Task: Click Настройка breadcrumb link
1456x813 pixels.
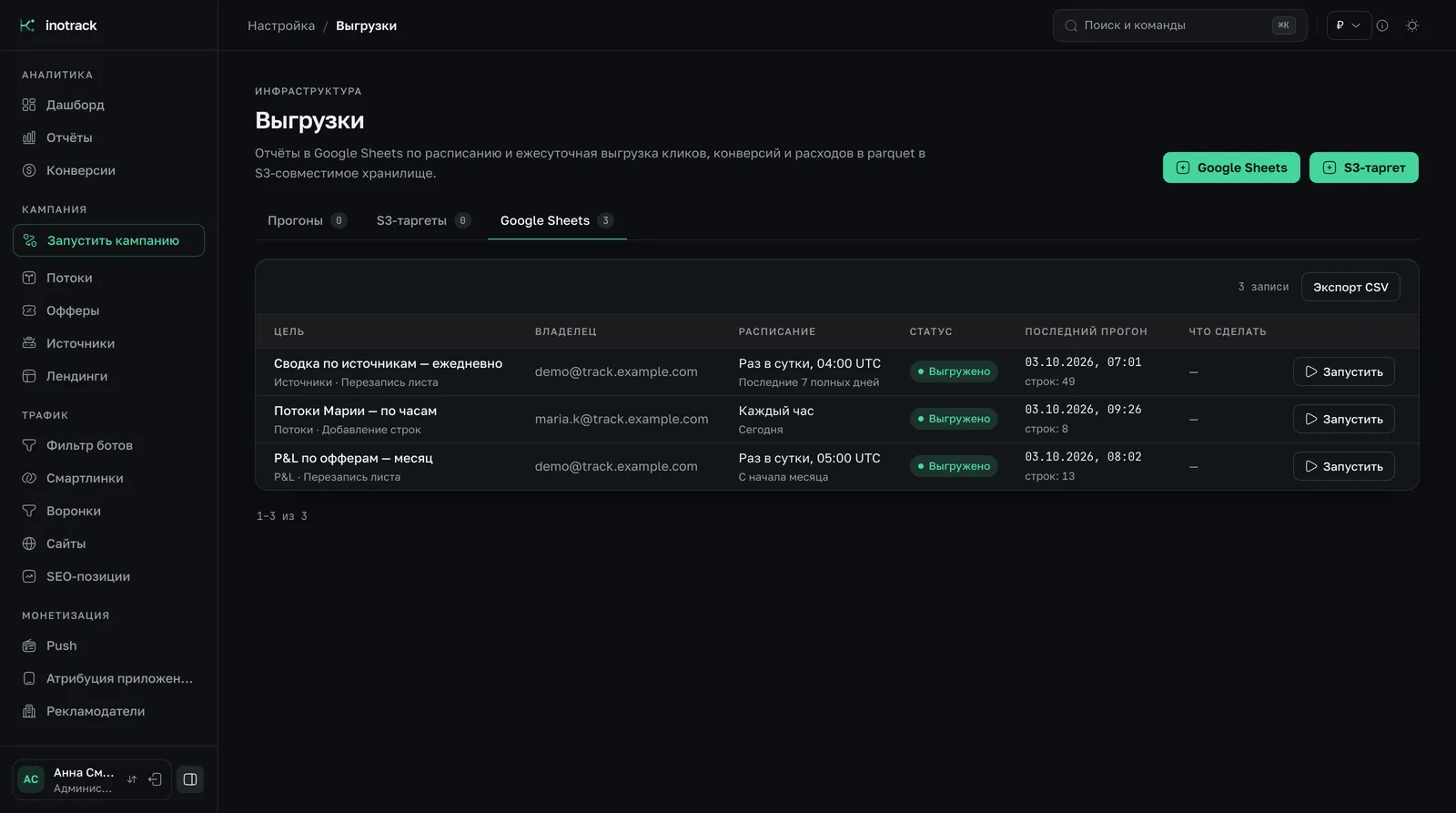Action: [x=281, y=25]
